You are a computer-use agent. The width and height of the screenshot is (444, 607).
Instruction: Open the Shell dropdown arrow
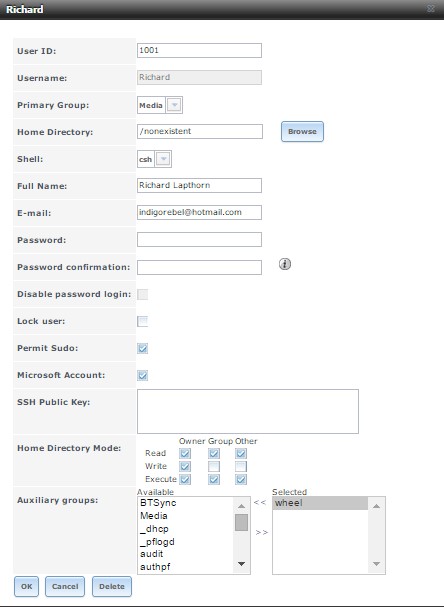(163, 159)
